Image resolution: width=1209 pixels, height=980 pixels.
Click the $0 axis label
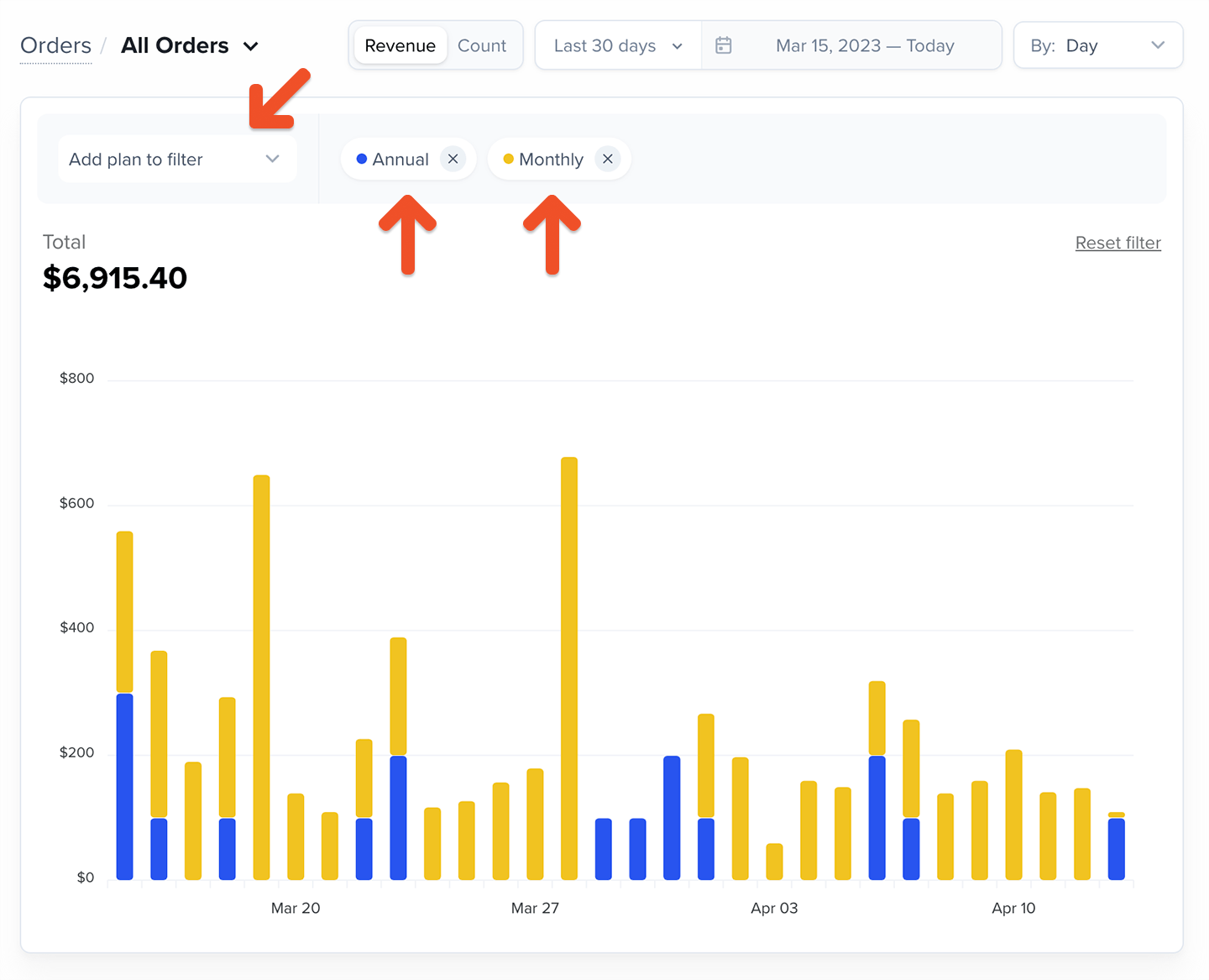(x=86, y=878)
